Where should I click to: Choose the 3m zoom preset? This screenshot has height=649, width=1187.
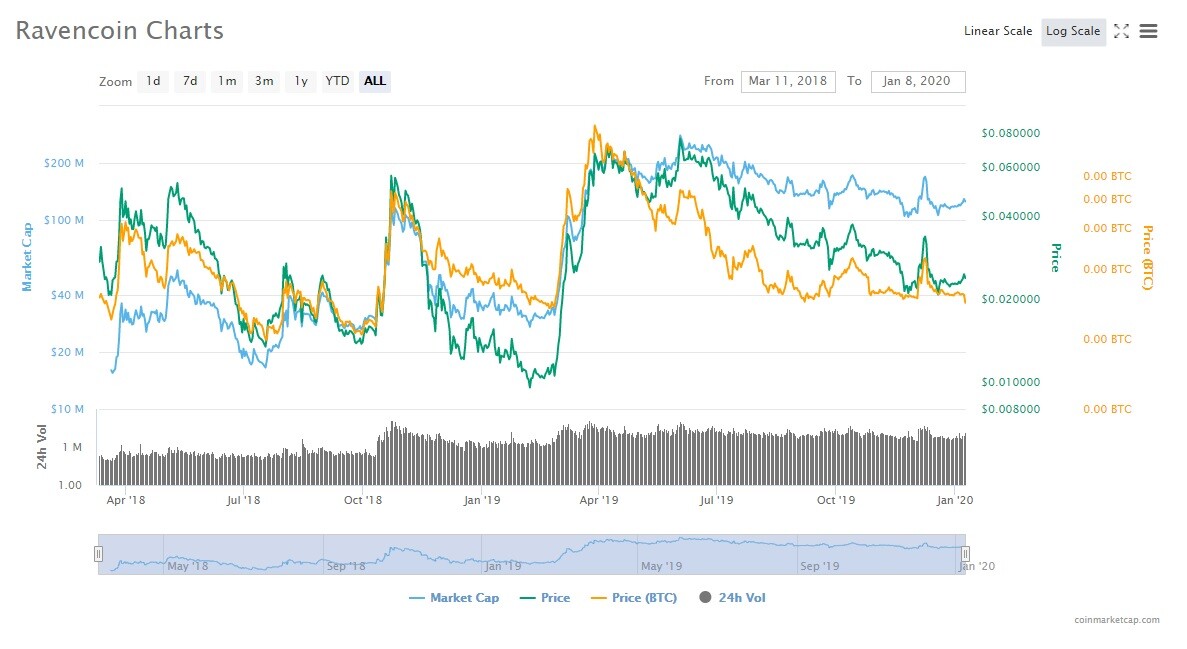(x=263, y=82)
